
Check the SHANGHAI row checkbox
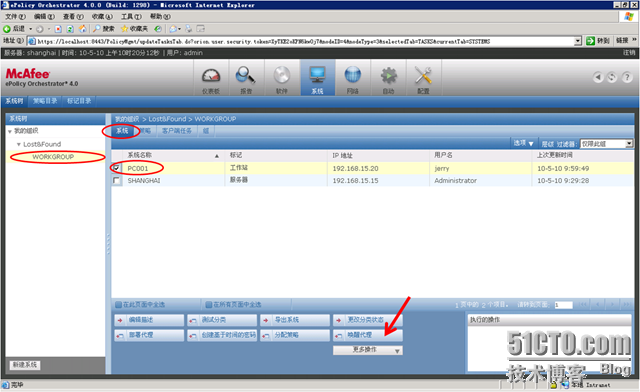coord(116,180)
